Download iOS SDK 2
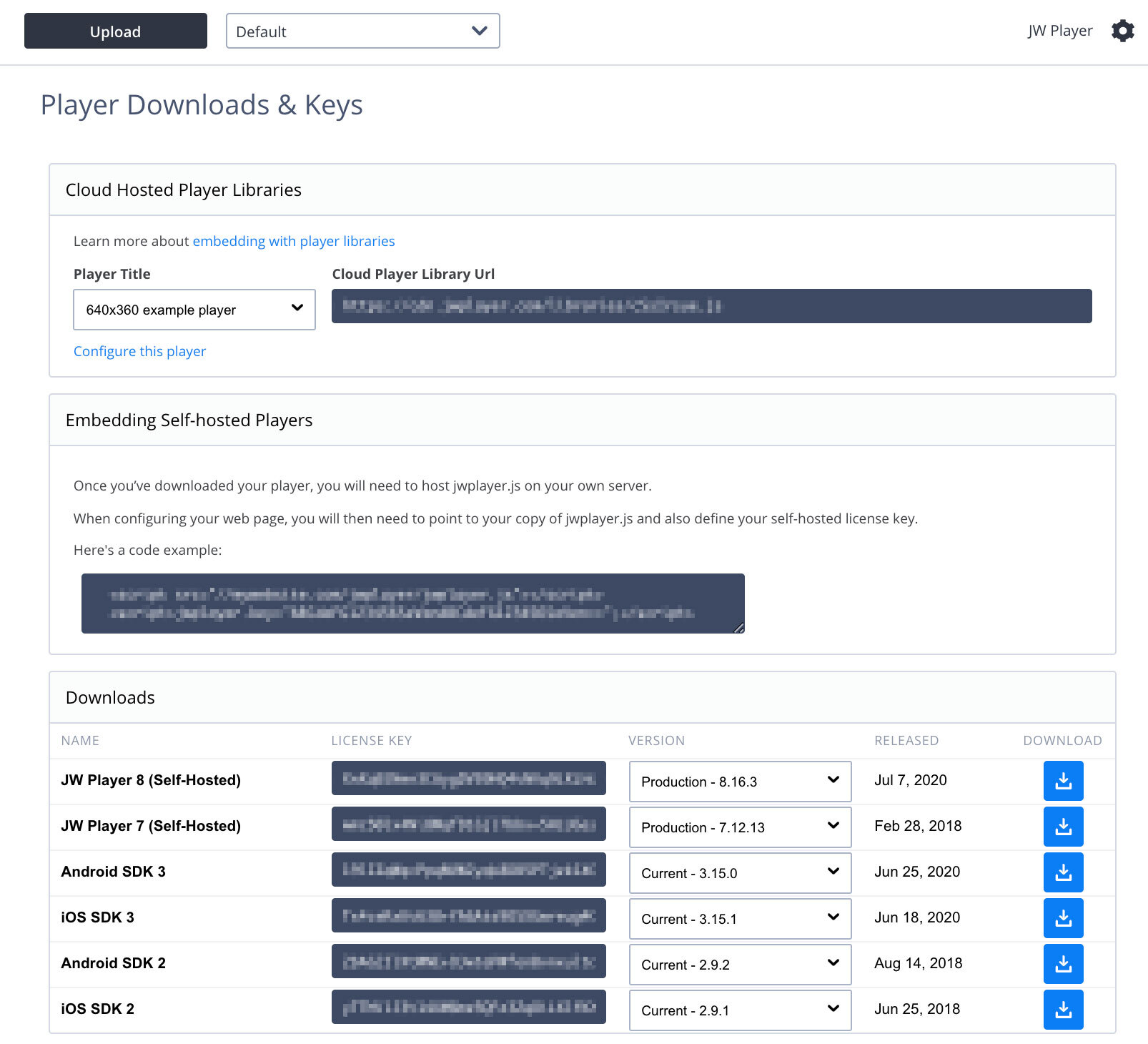 (x=1063, y=1010)
